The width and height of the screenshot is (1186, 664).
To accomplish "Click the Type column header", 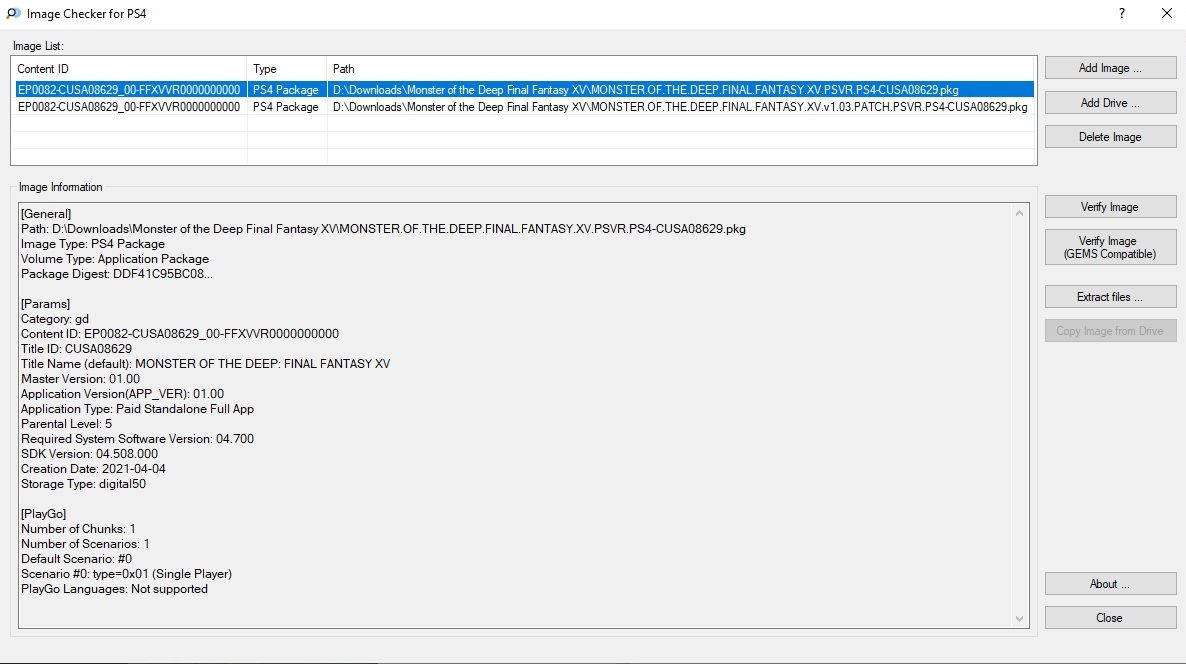I will tap(287, 69).
